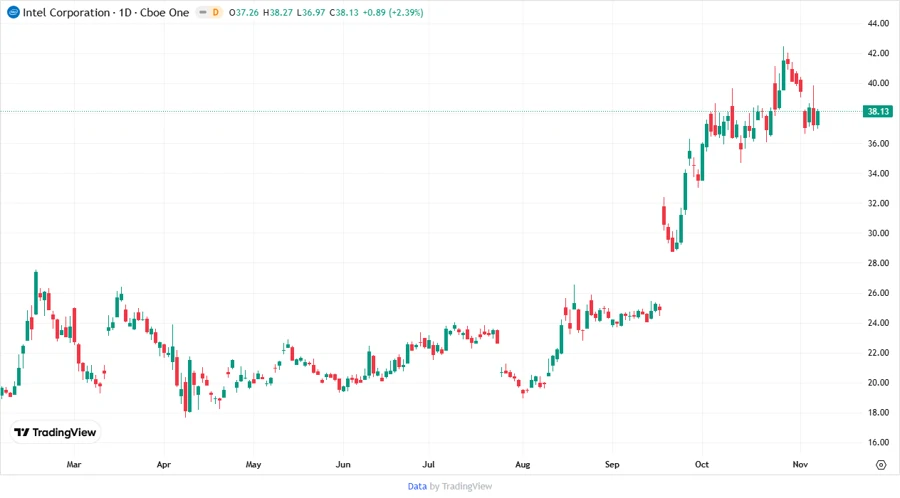Click the 40.00 price axis label
Image resolution: width=900 pixels, height=498 pixels.
[x=878, y=83]
